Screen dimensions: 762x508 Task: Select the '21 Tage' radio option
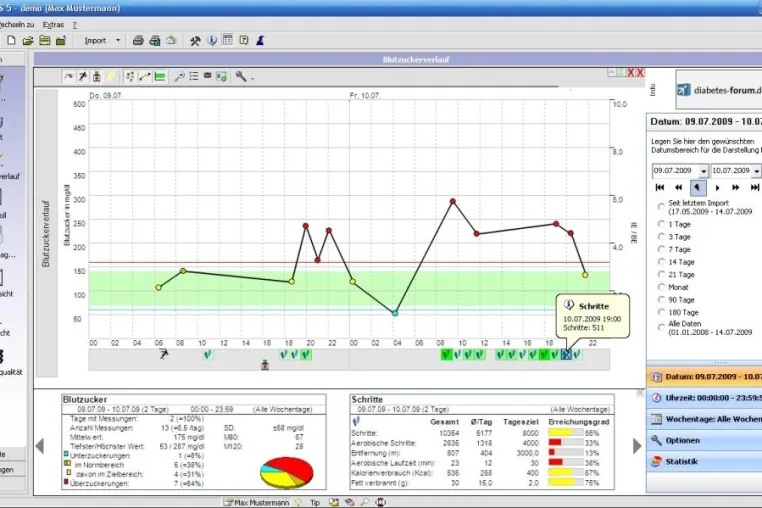click(661, 275)
